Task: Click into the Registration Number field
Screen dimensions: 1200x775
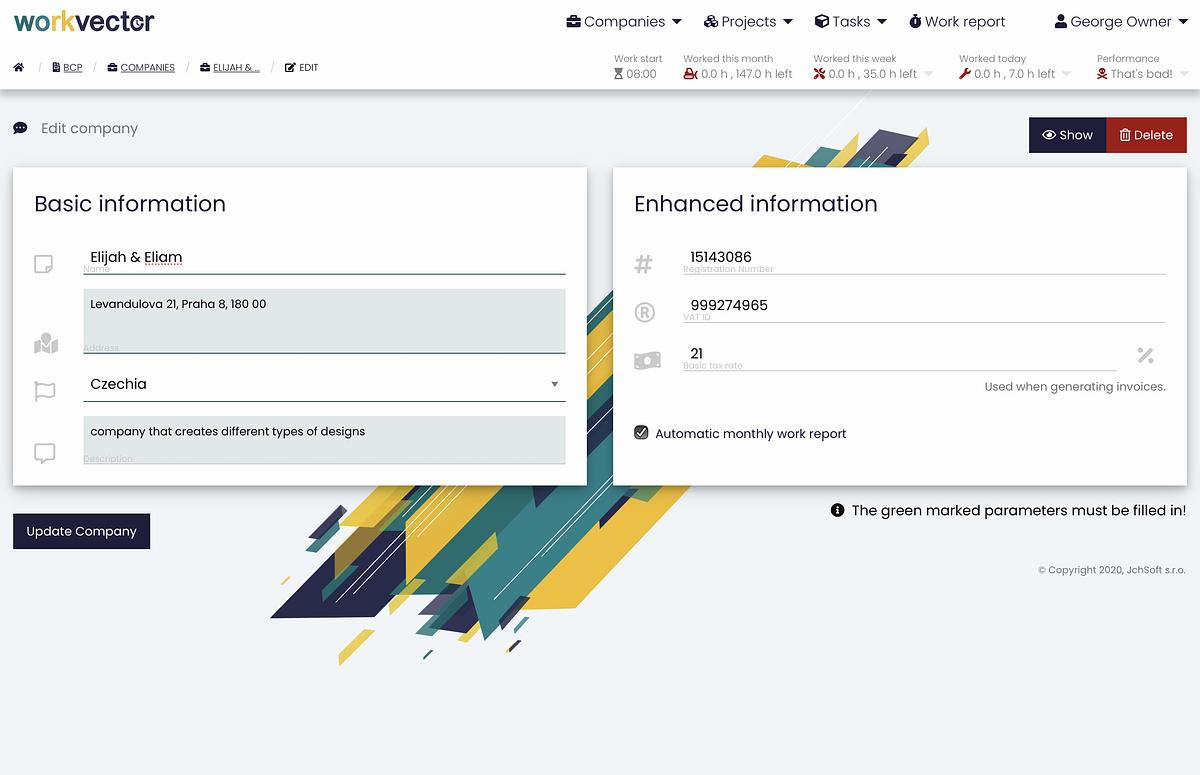Action: [x=925, y=258]
